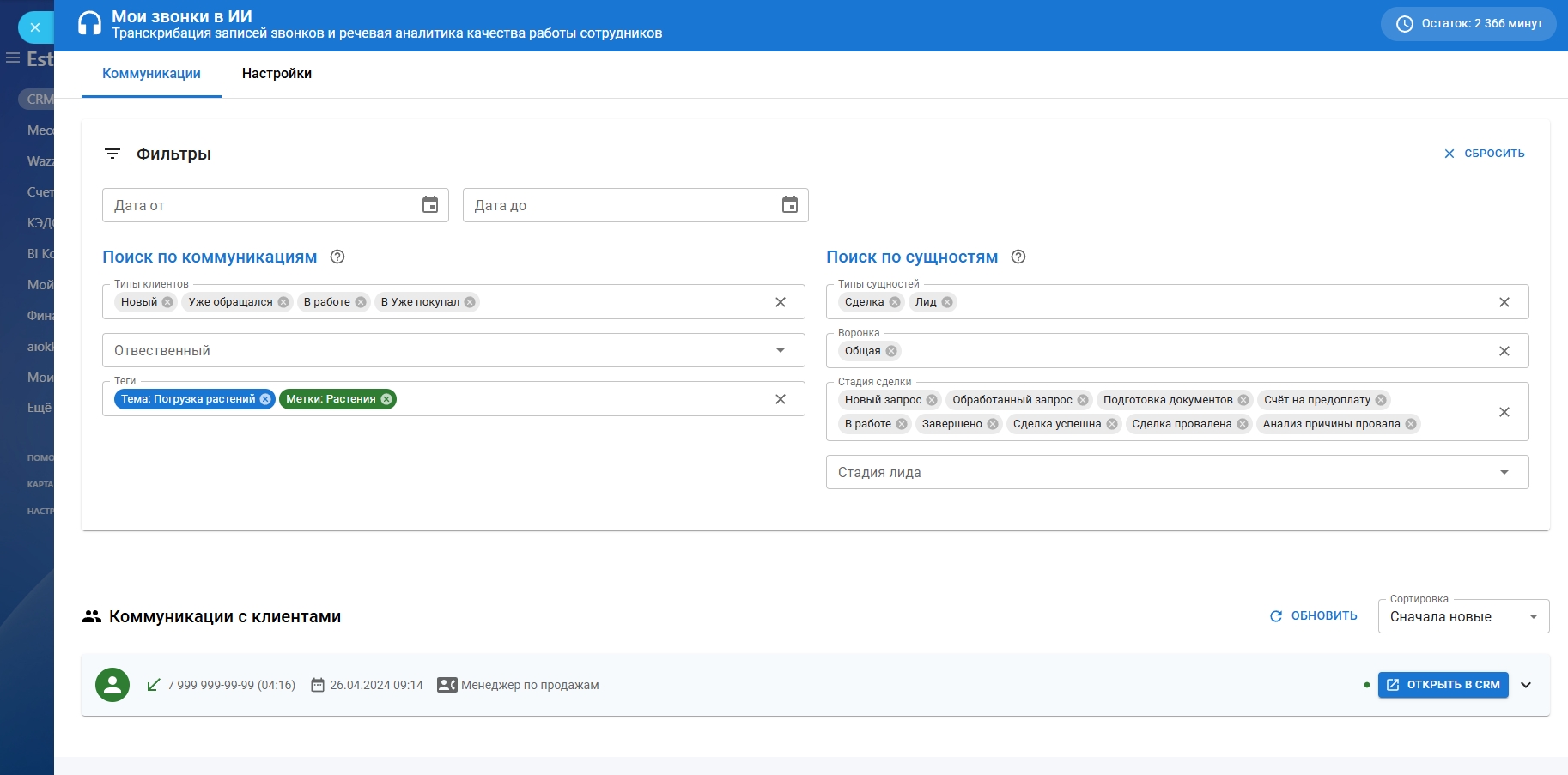Screen dimensions: 1568x775
Task: Click the 'Обновить' refresh button
Action: coord(1314,616)
